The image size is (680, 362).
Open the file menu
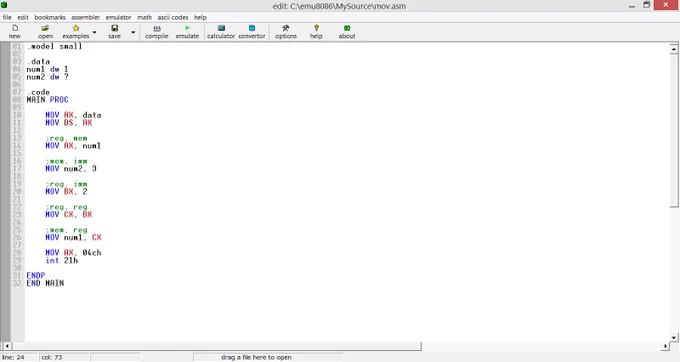7,17
